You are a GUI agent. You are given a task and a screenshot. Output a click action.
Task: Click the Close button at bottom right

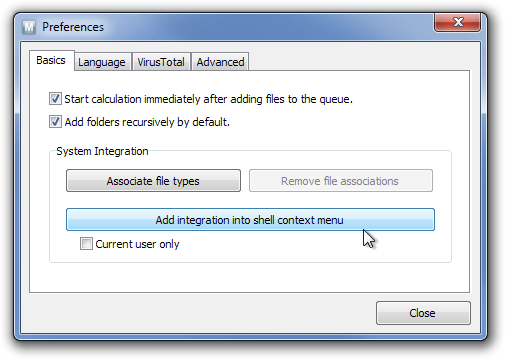(423, 313)
